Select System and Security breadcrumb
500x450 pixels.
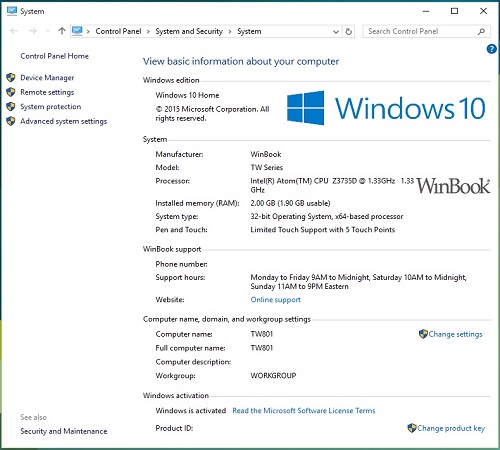tap(189, 31)
